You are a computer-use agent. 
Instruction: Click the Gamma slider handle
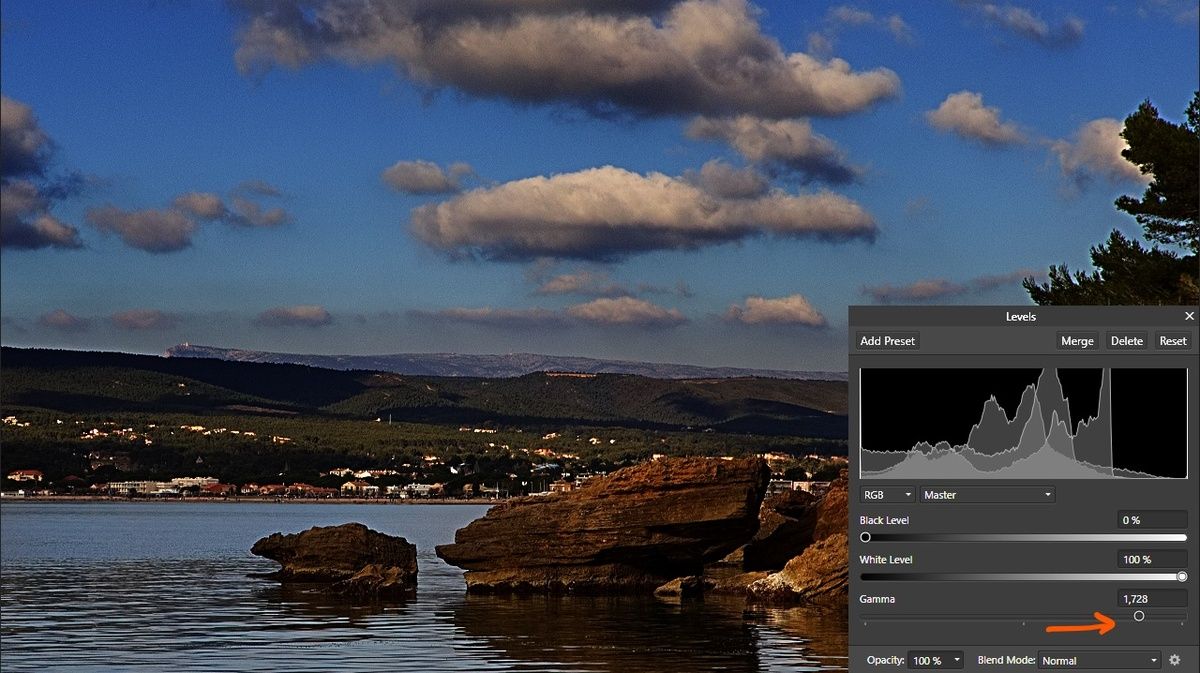1139,616
